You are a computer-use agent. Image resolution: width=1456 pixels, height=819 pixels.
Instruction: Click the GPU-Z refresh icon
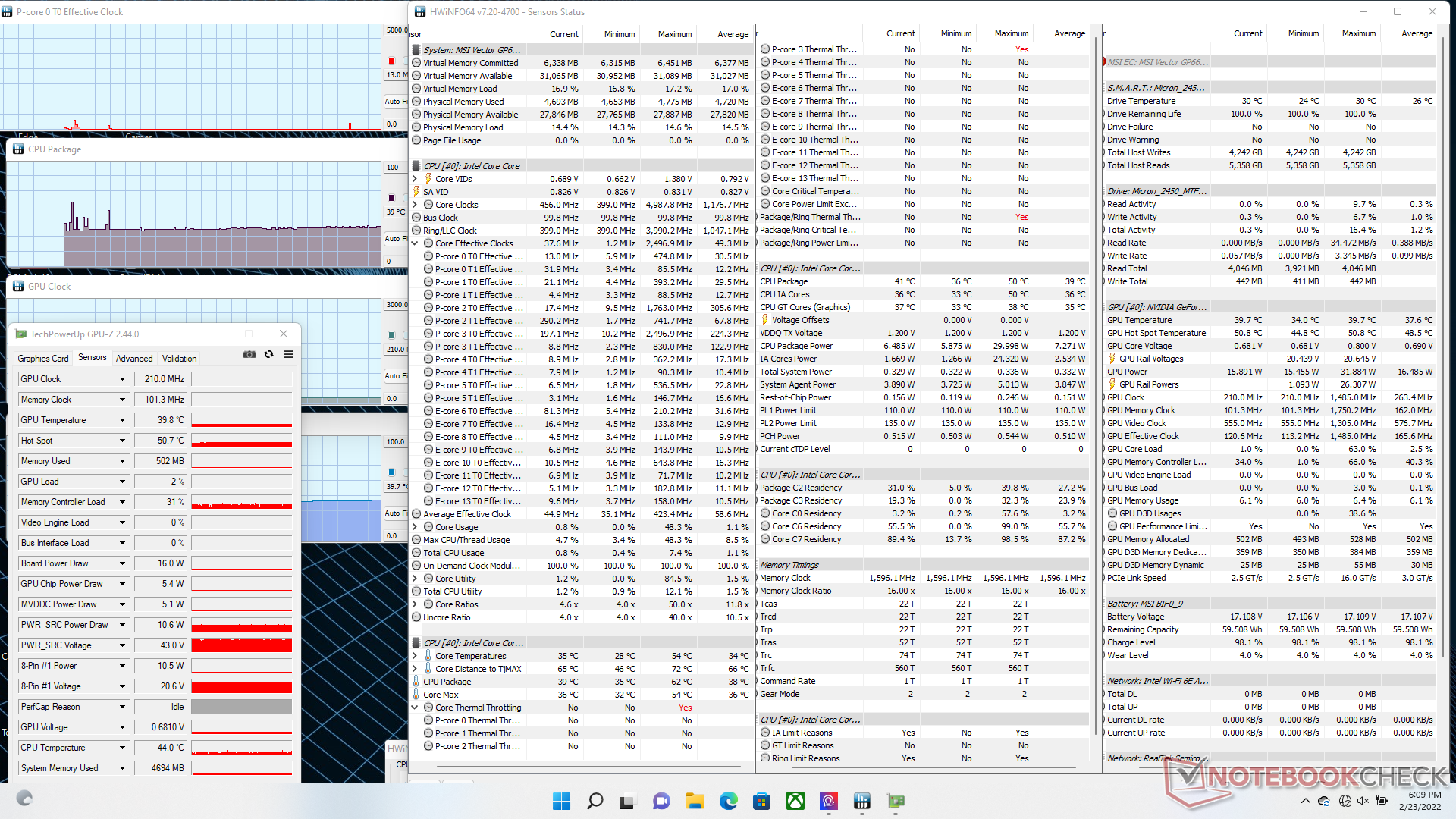pos(268,355)
